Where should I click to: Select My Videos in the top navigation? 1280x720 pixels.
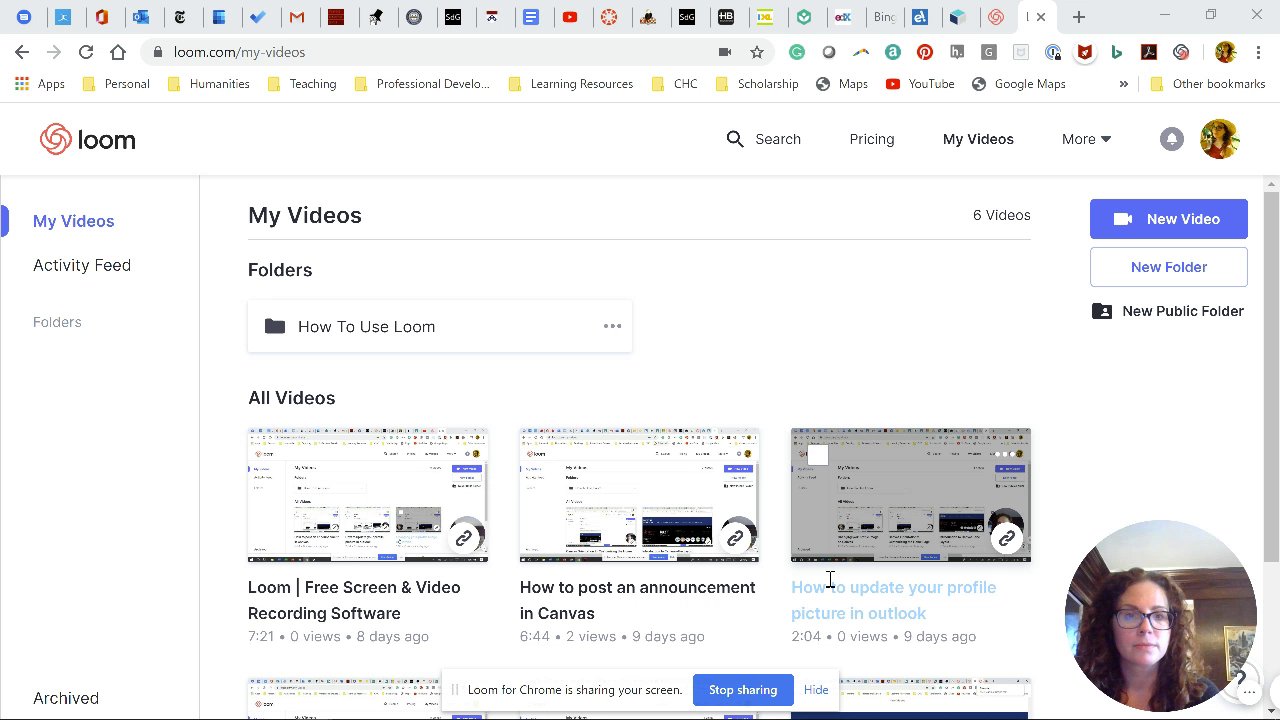click(x=978, y=139)
